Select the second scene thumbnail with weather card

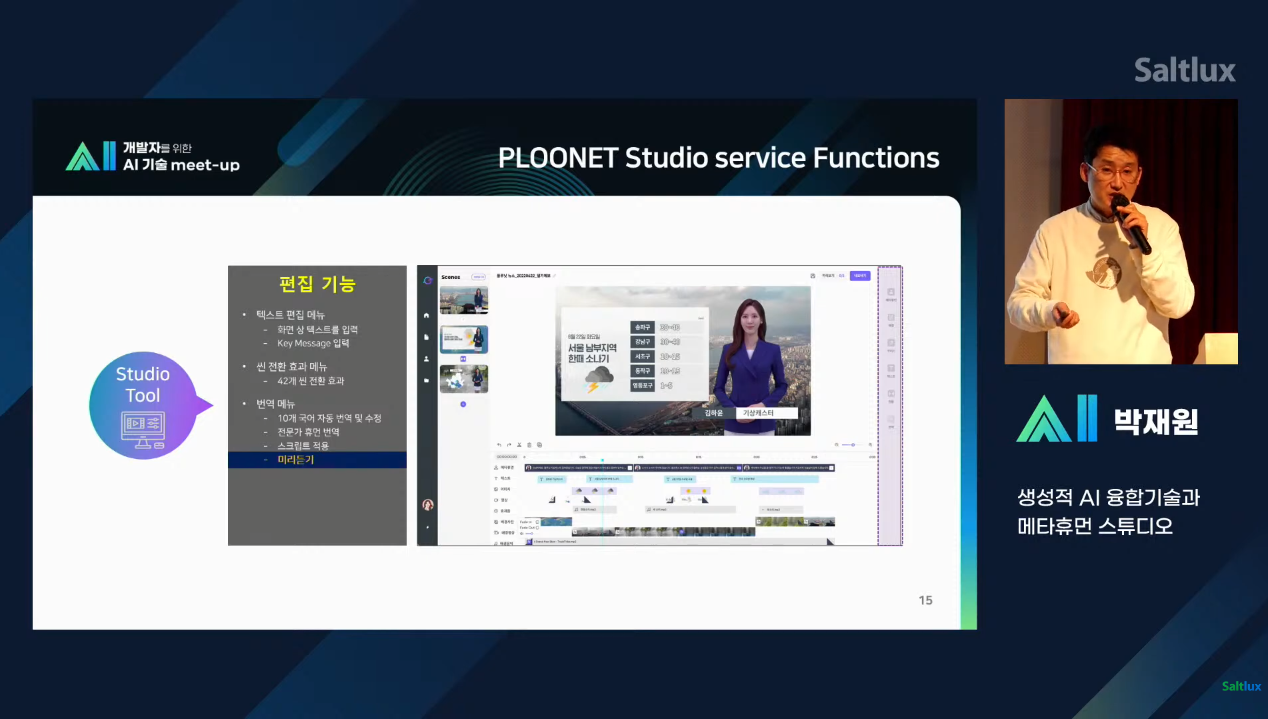coord(464,339)
